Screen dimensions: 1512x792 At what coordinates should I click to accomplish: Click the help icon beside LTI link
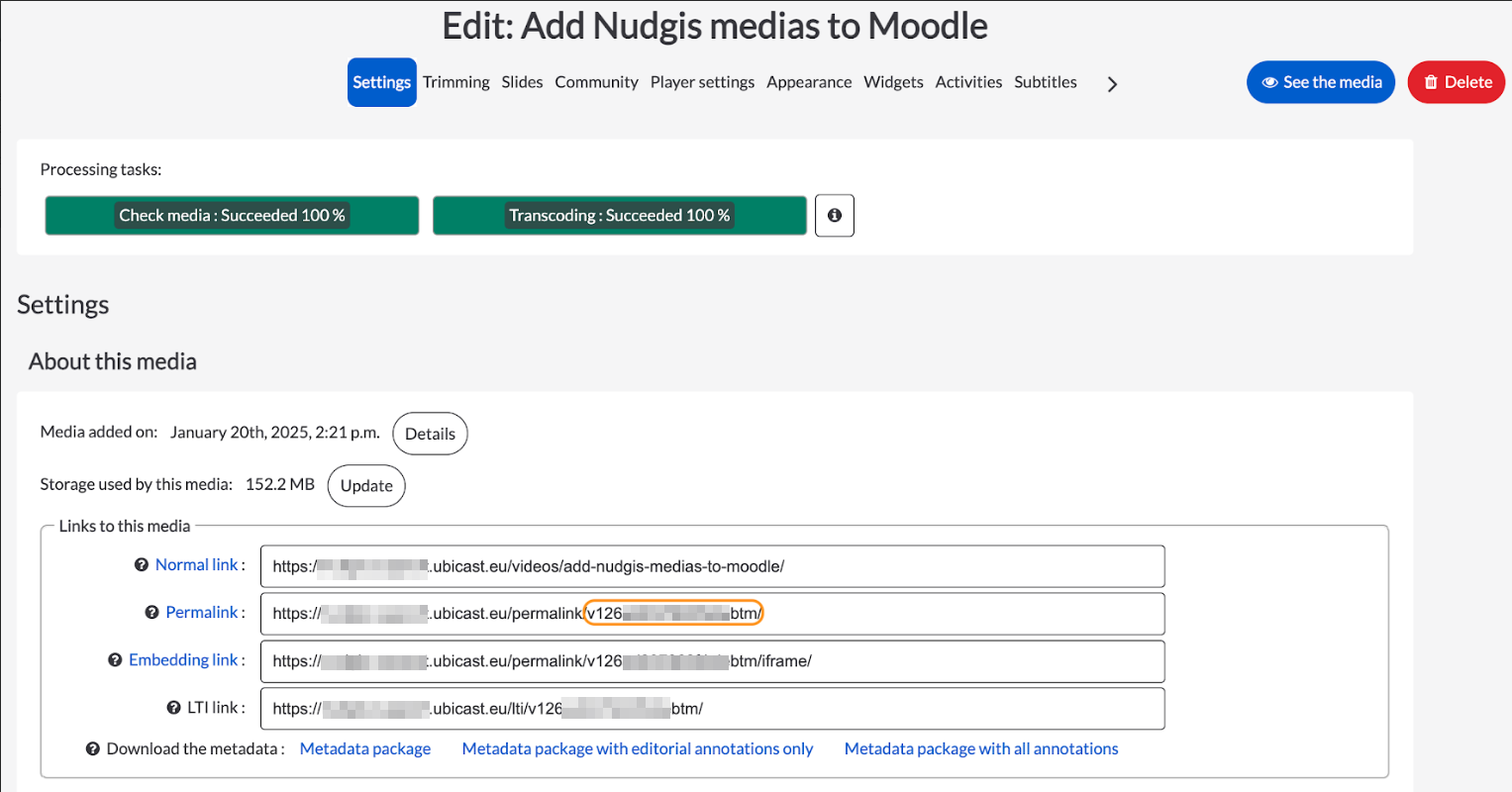[173, 708]
